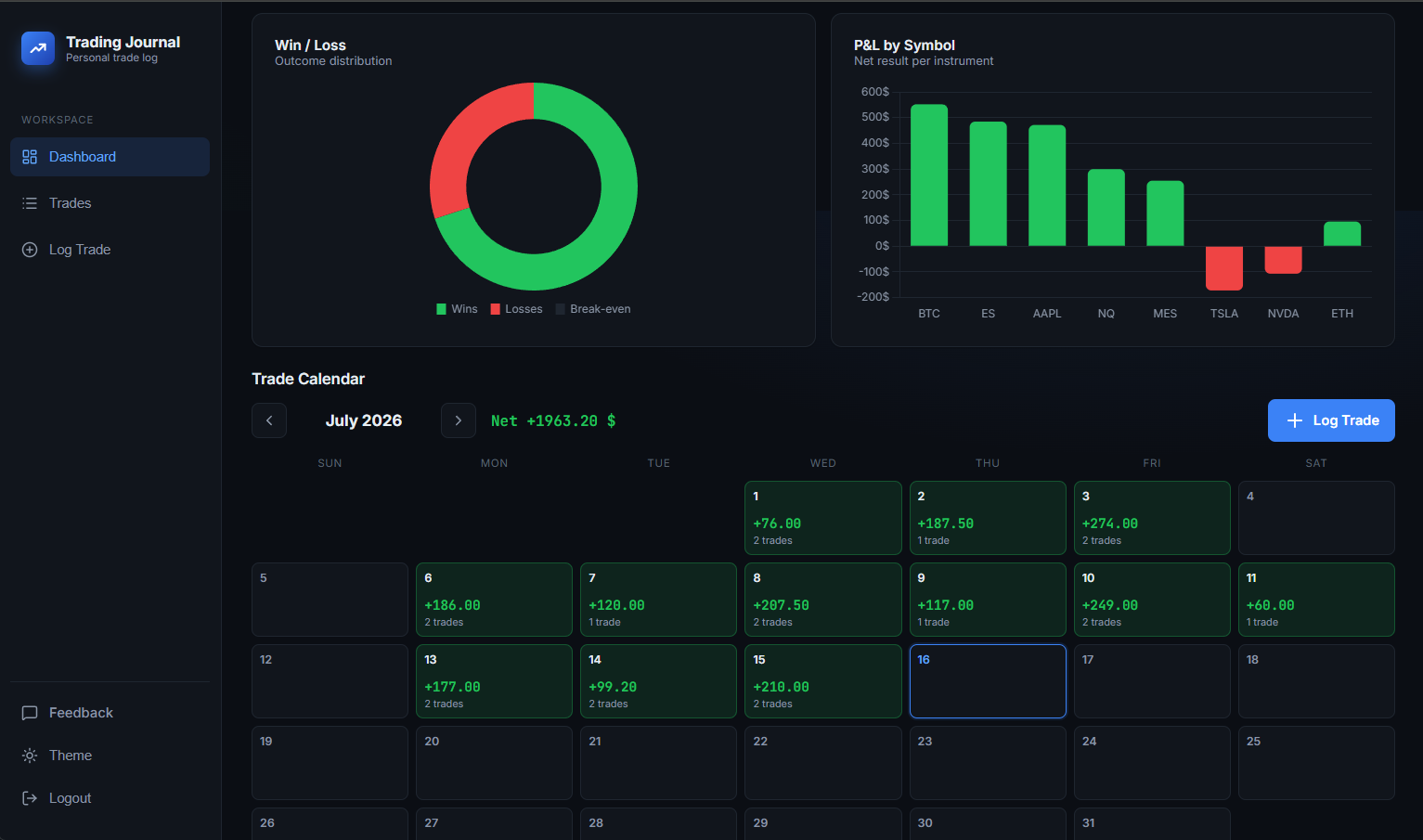Screen dimensions: 1423x840
Task: Go to next month in calendar
Action: [x=459, y=420]
